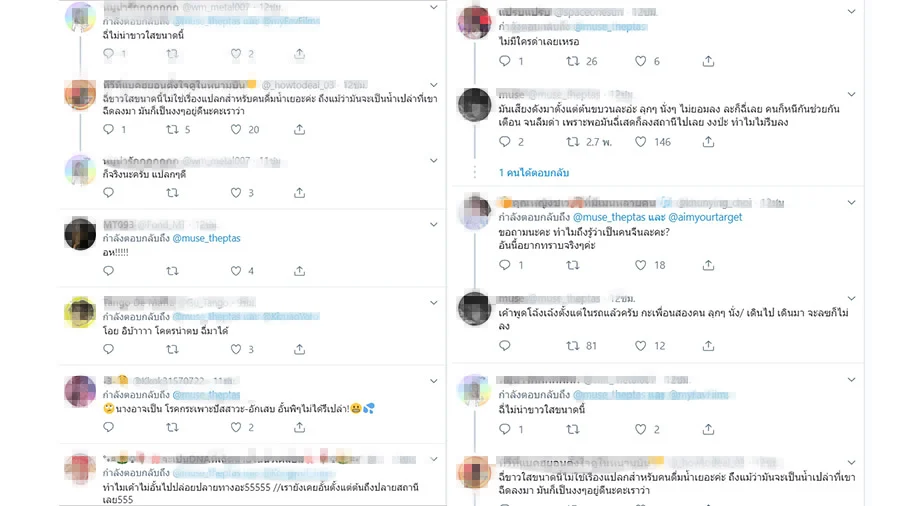Open the '1 คนได้ตอบกลับ' replies link
Screen dimensions: 900x506
[x=534, y=173]
